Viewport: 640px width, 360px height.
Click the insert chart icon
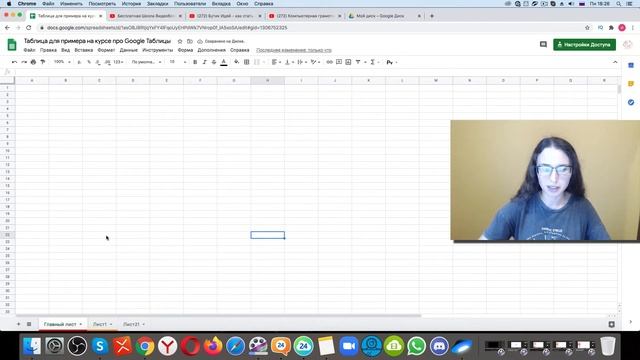pos(348,62)
